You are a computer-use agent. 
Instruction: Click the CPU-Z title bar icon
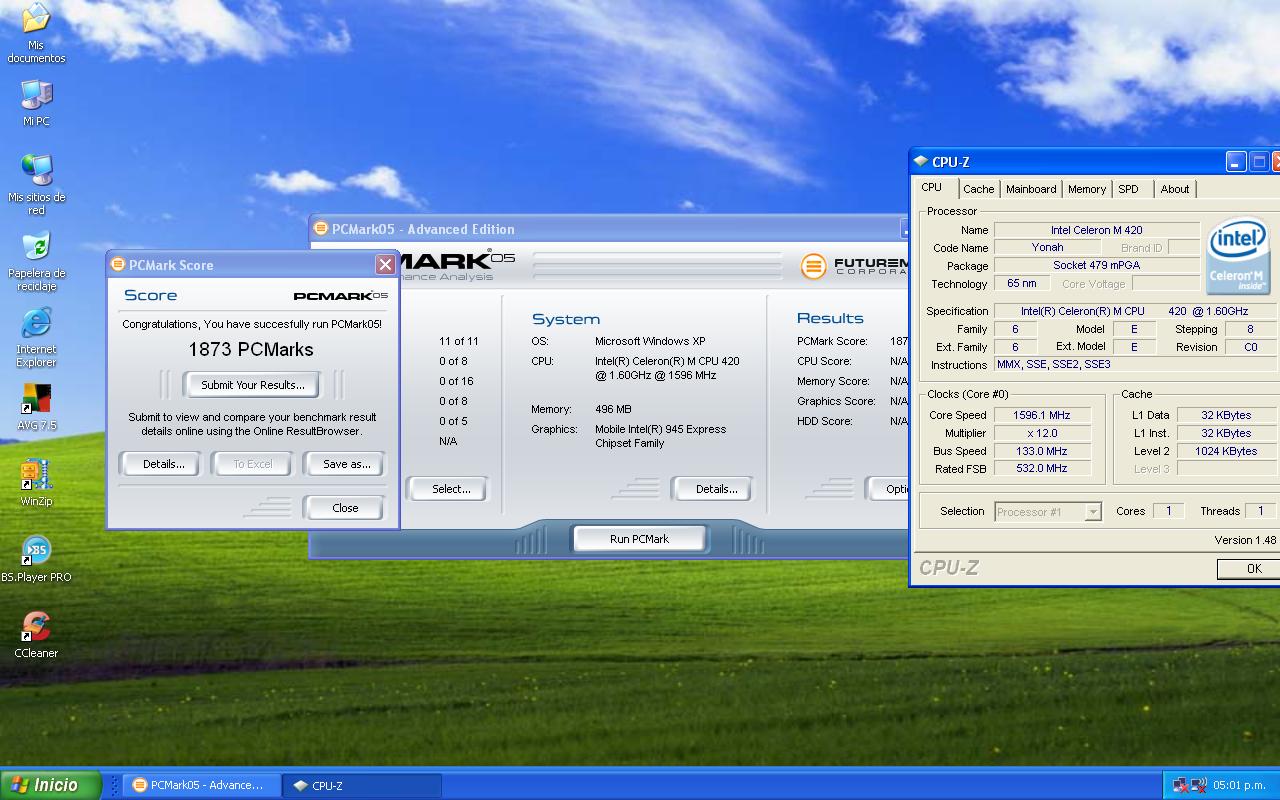coord(920,162)
